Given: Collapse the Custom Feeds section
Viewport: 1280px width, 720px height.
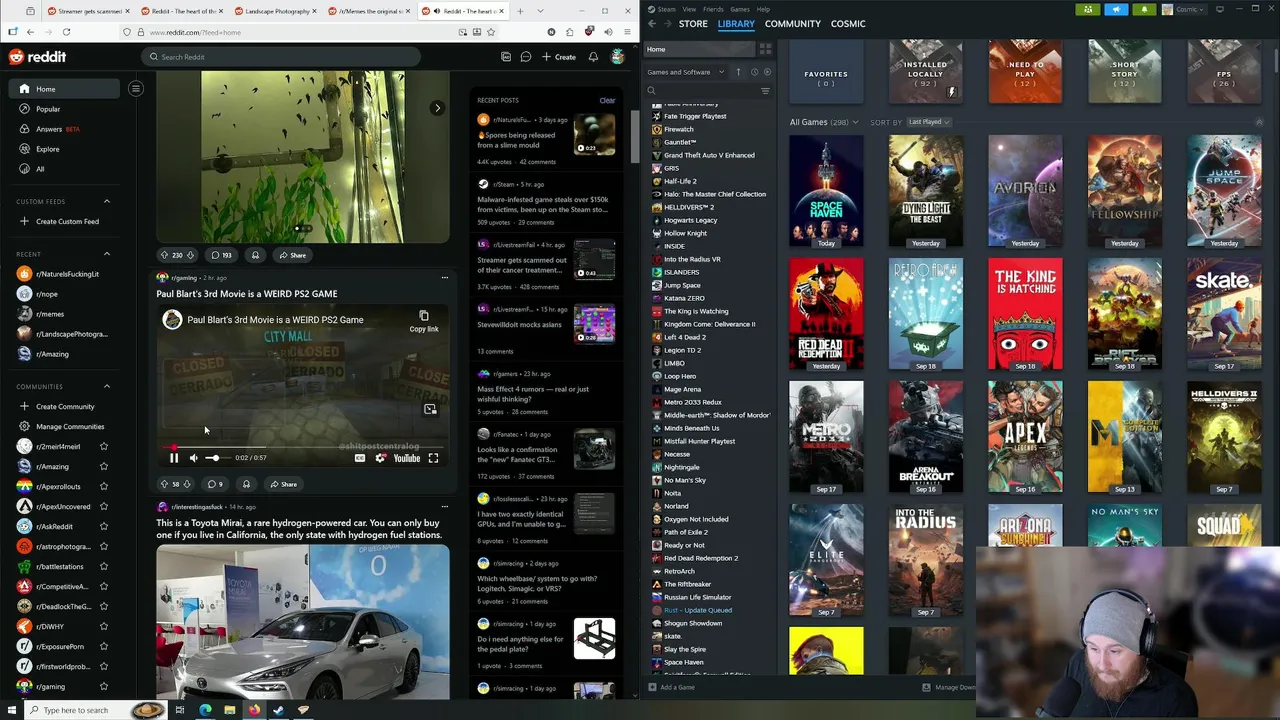Looking at the screenshot, I should click(107, 201).
